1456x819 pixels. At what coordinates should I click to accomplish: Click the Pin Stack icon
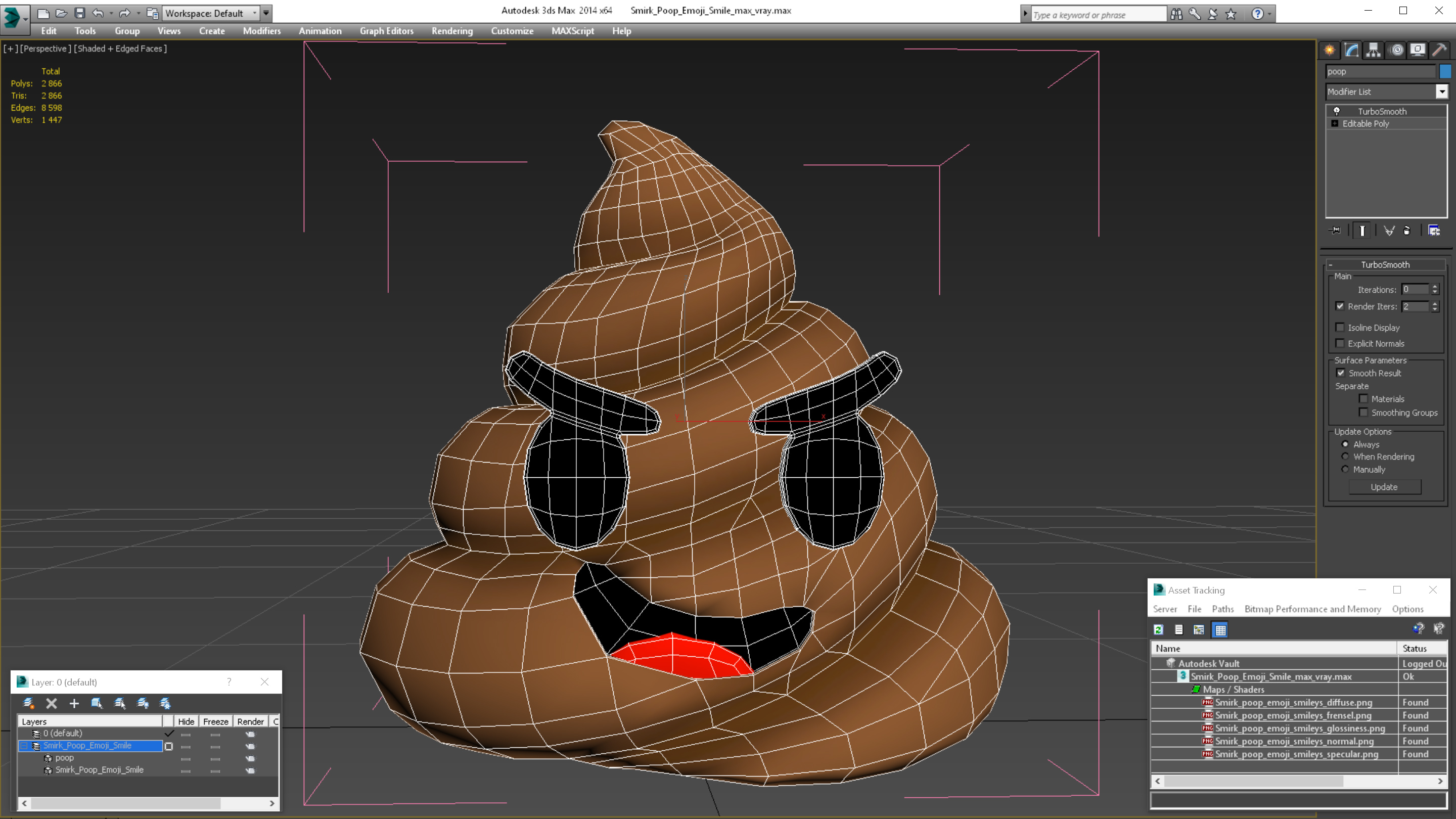(x=1336, y=230)
